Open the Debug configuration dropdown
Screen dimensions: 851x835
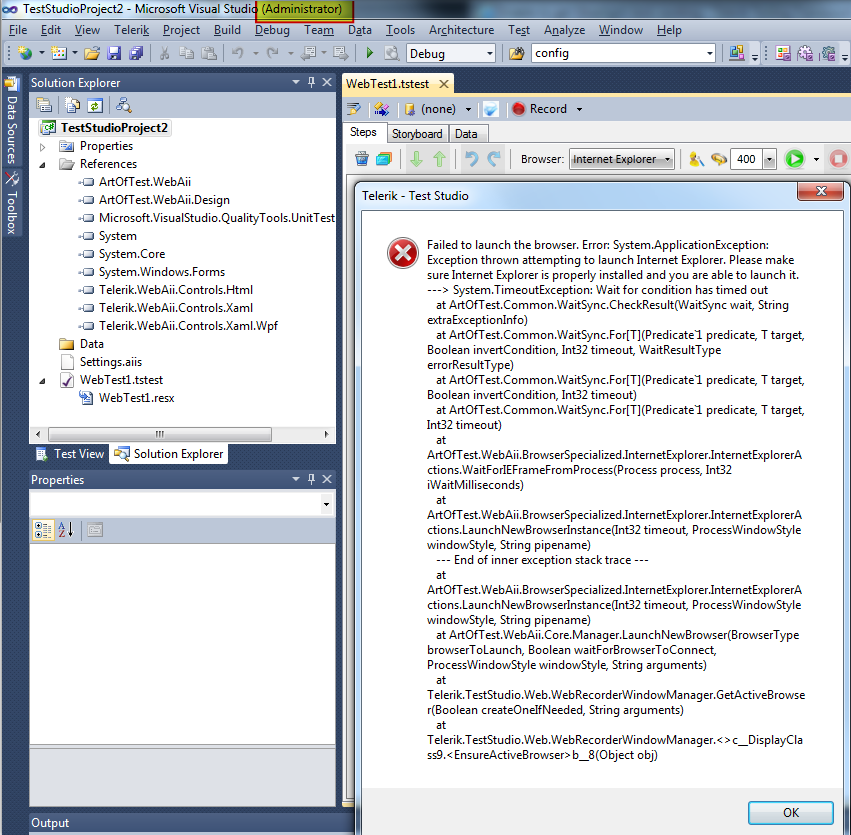pyautogui.click(x=490, y=53)
